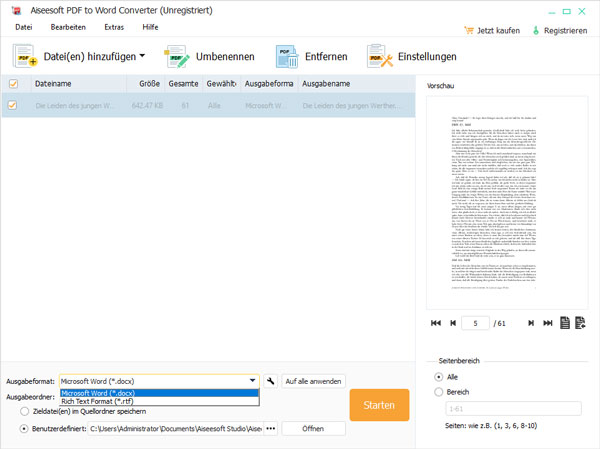Uncheck the Die Leiden des jungen W... file checkbox

click(x=12, y=105)
